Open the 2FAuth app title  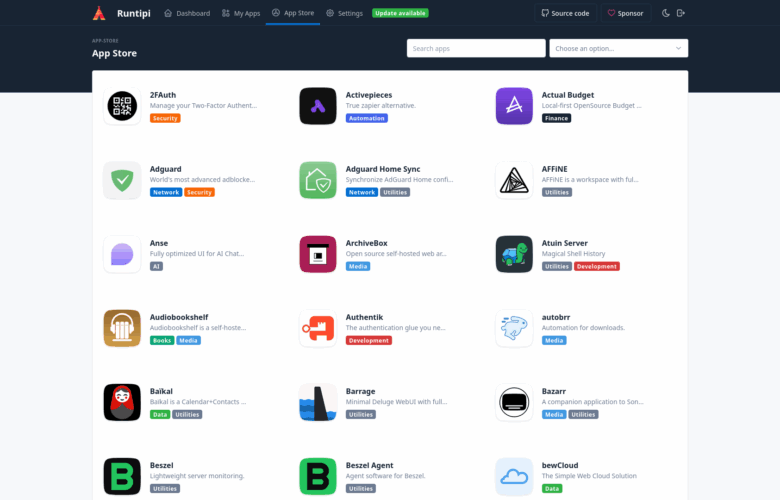click(x=163, y=95)
